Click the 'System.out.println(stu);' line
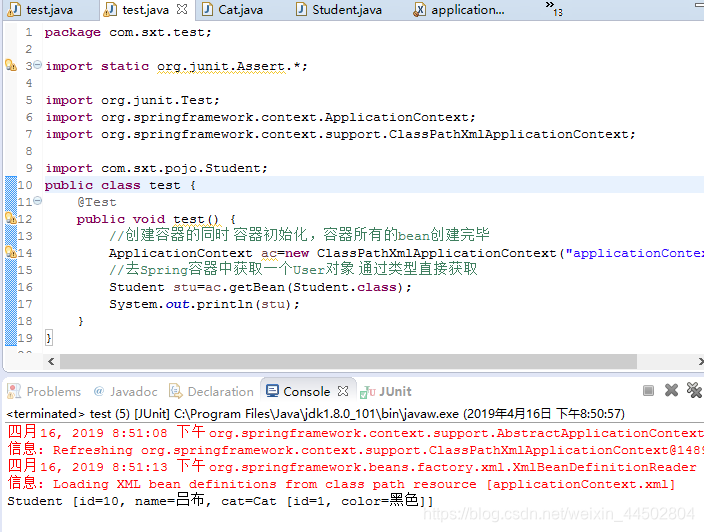The image size is (704, 532). pos(204,304)
